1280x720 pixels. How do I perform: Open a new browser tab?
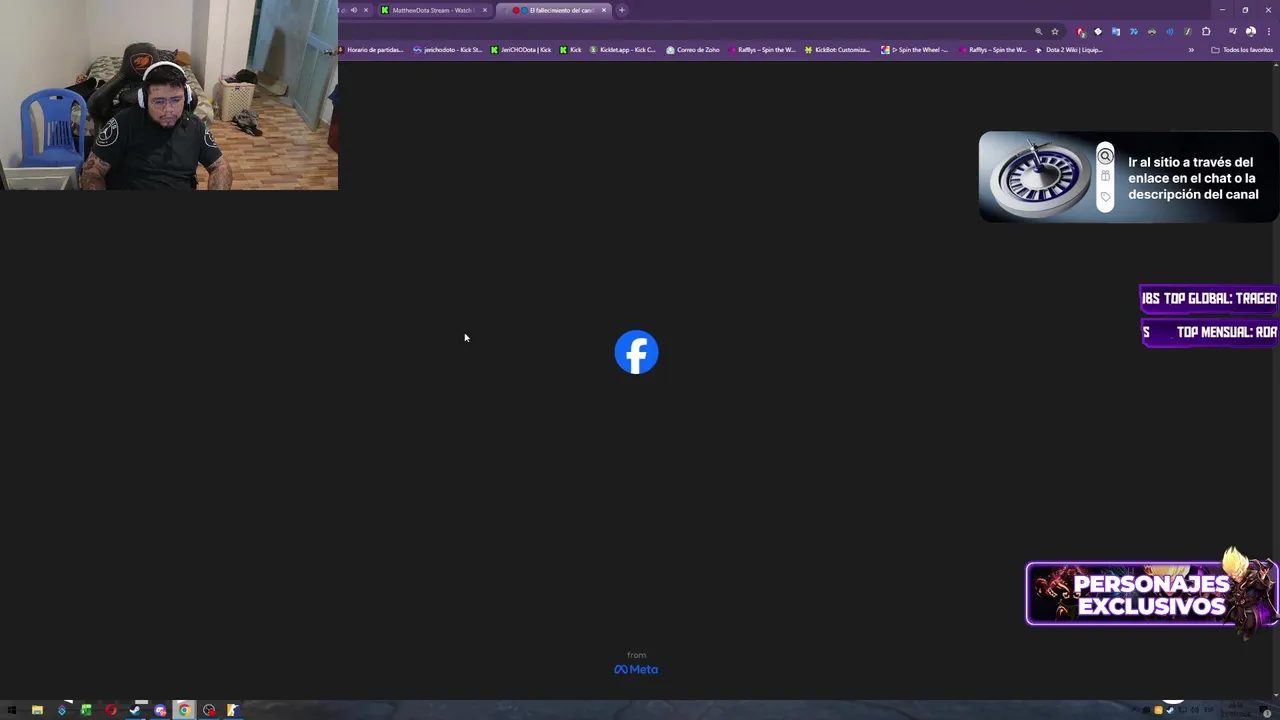[x=622, y=10]
